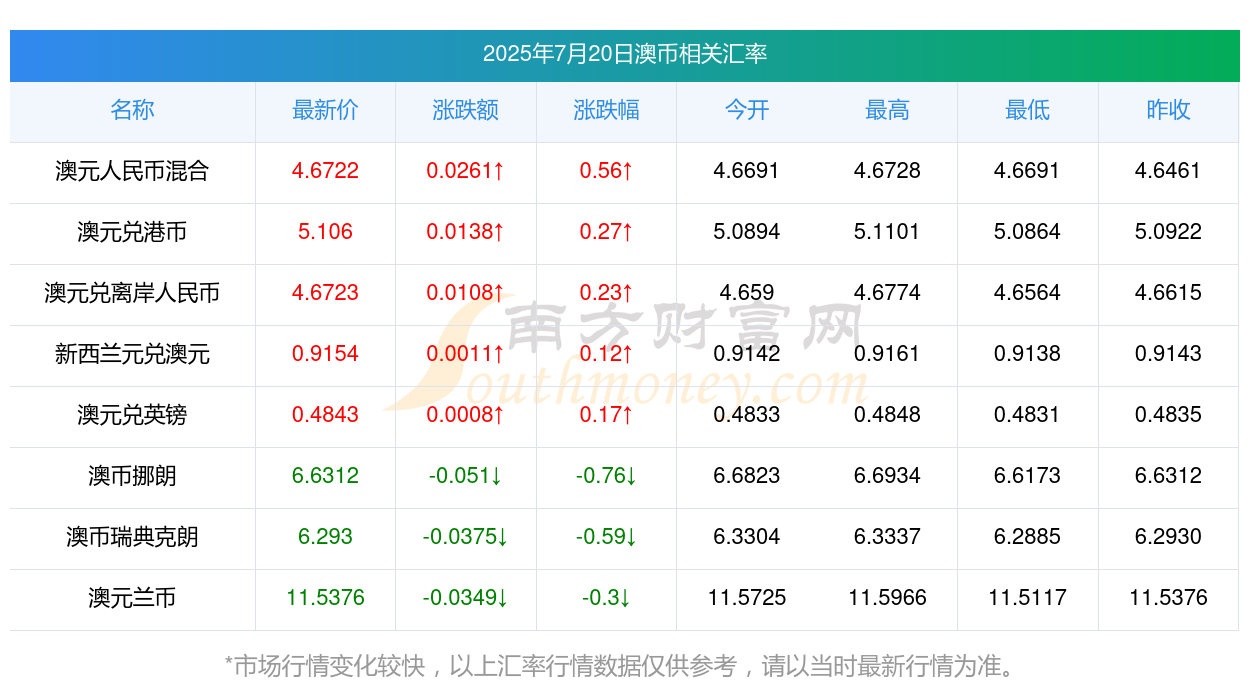Image resolution: width=1250 pixels, height=698 pixels.
Task: Click the row name 新西兰元兑澳元
Action: tap(132, 354)
